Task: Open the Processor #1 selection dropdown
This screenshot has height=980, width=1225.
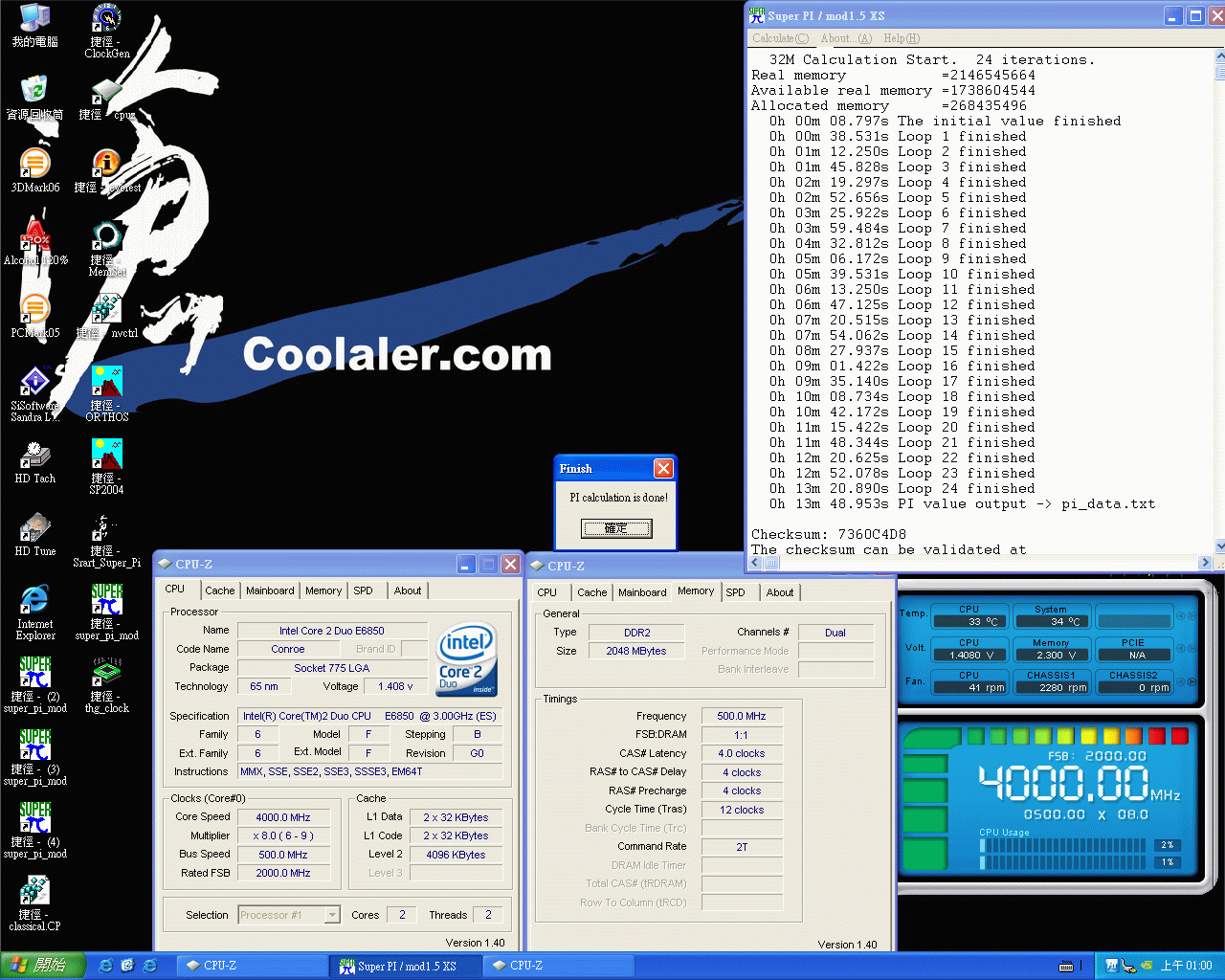Action: pos(289,915)
